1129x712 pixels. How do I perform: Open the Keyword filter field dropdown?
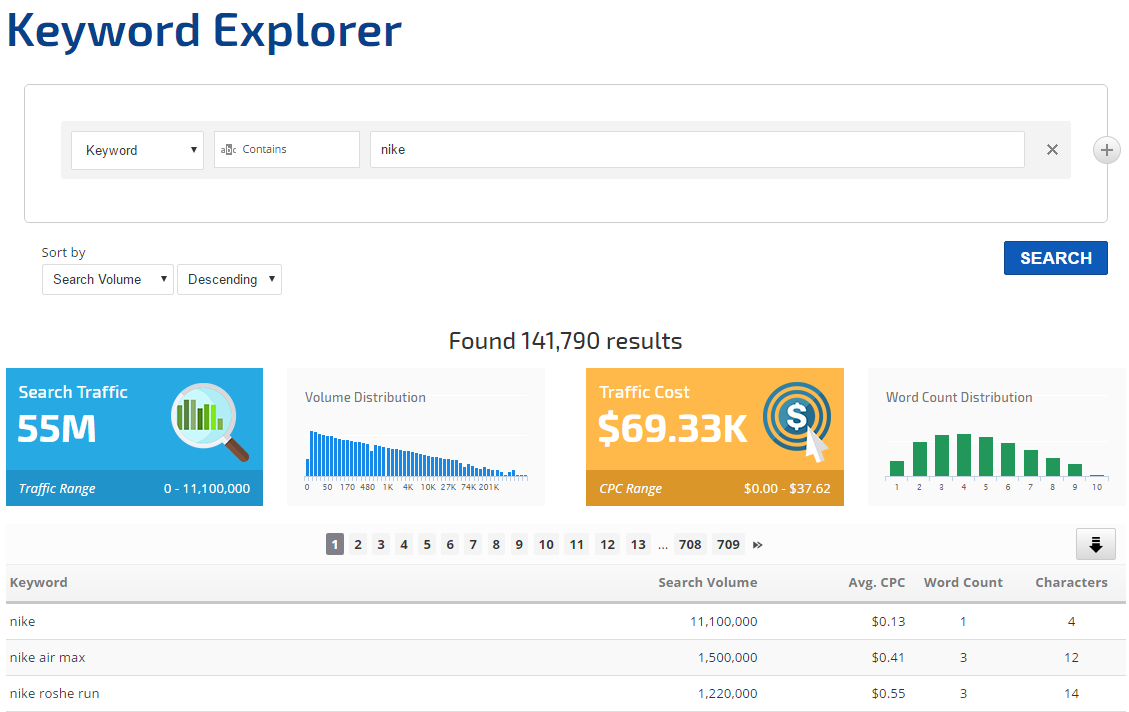click(x=137, y=150)
